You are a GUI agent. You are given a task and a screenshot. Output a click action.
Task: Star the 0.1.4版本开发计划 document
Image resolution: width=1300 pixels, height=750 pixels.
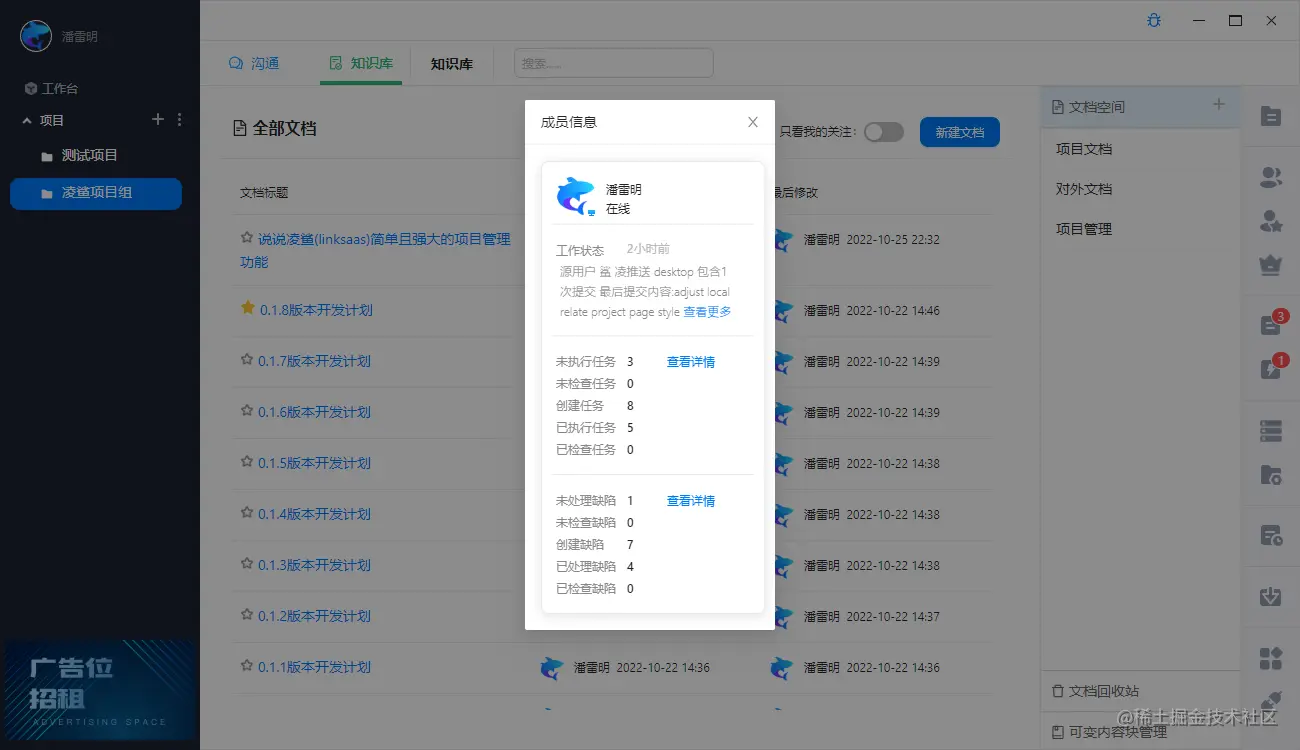click(247, 513)
